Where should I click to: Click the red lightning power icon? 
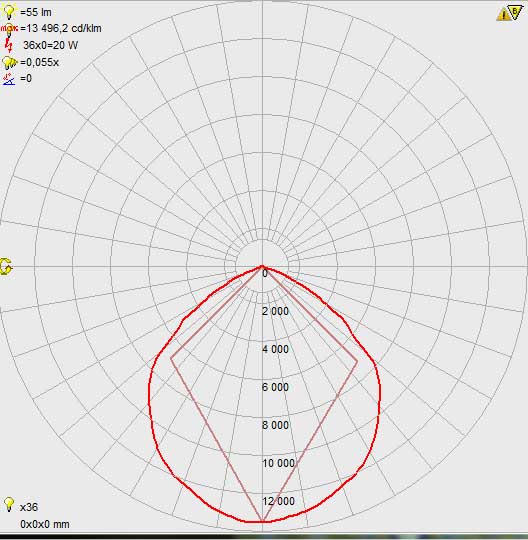(9, 45)
